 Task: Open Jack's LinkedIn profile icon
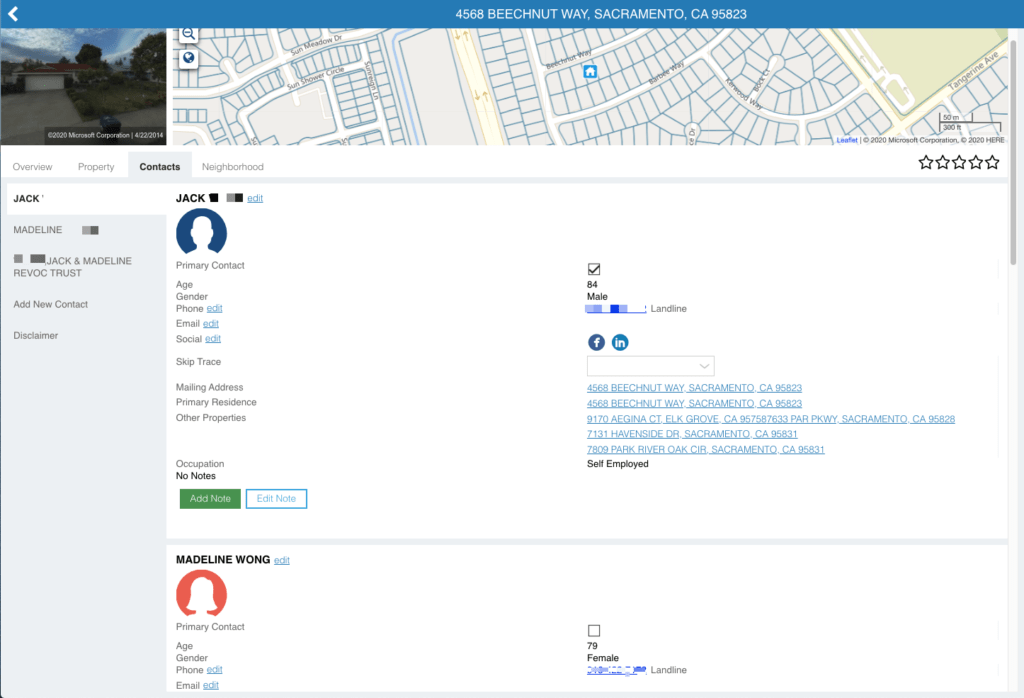(619, 342)
